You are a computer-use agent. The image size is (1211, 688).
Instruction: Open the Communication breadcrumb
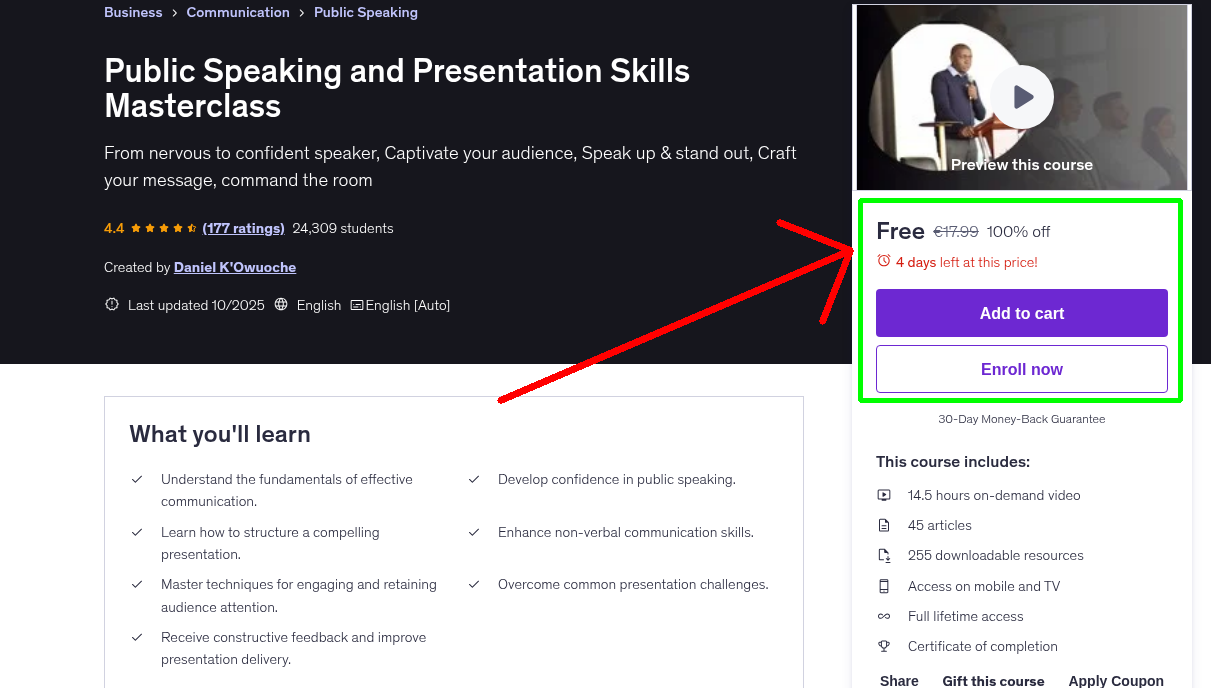pyautogui.click(x=238, y=12)
